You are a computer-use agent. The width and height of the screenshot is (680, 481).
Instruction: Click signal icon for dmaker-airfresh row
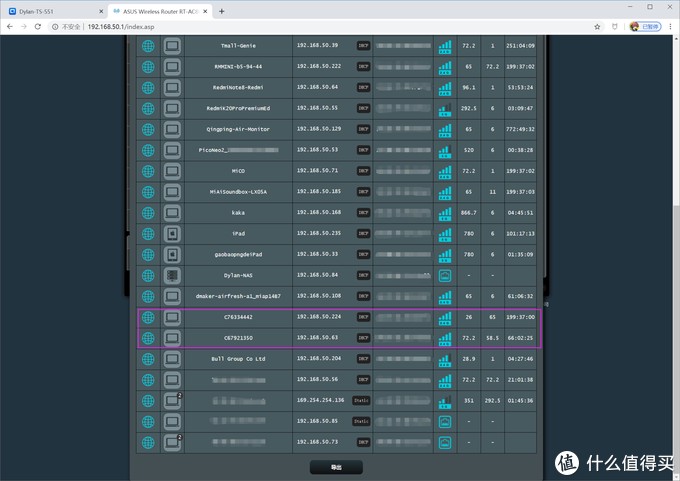coord(445,297)
